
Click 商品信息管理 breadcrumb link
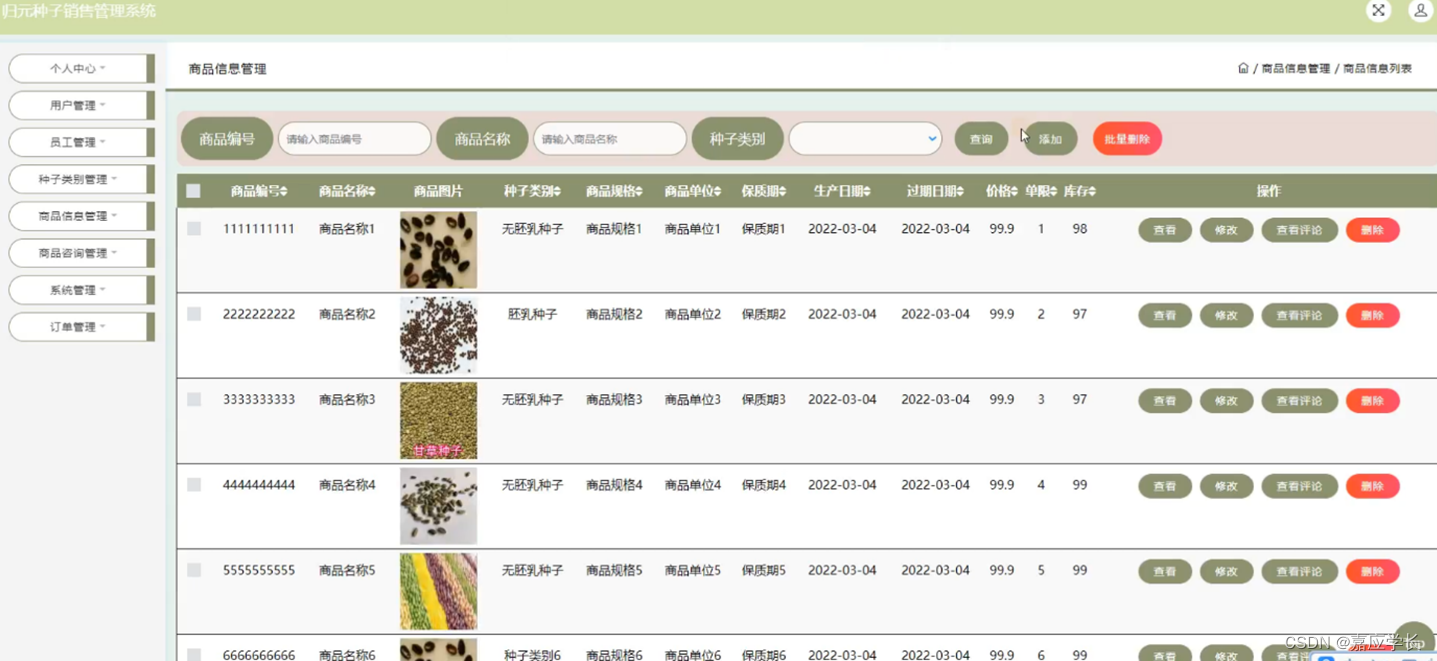pyautogui.click(x=1296, y=69)
